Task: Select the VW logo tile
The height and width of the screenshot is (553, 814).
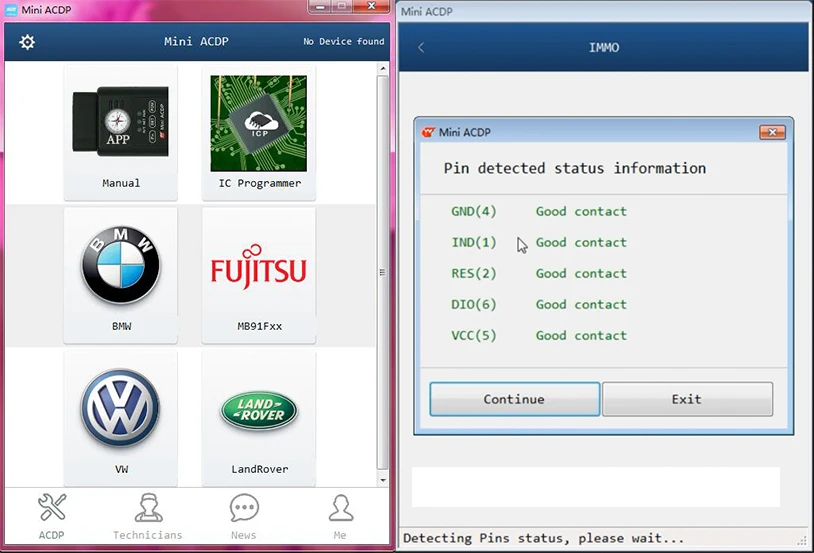Action: (x=120, y=419)
